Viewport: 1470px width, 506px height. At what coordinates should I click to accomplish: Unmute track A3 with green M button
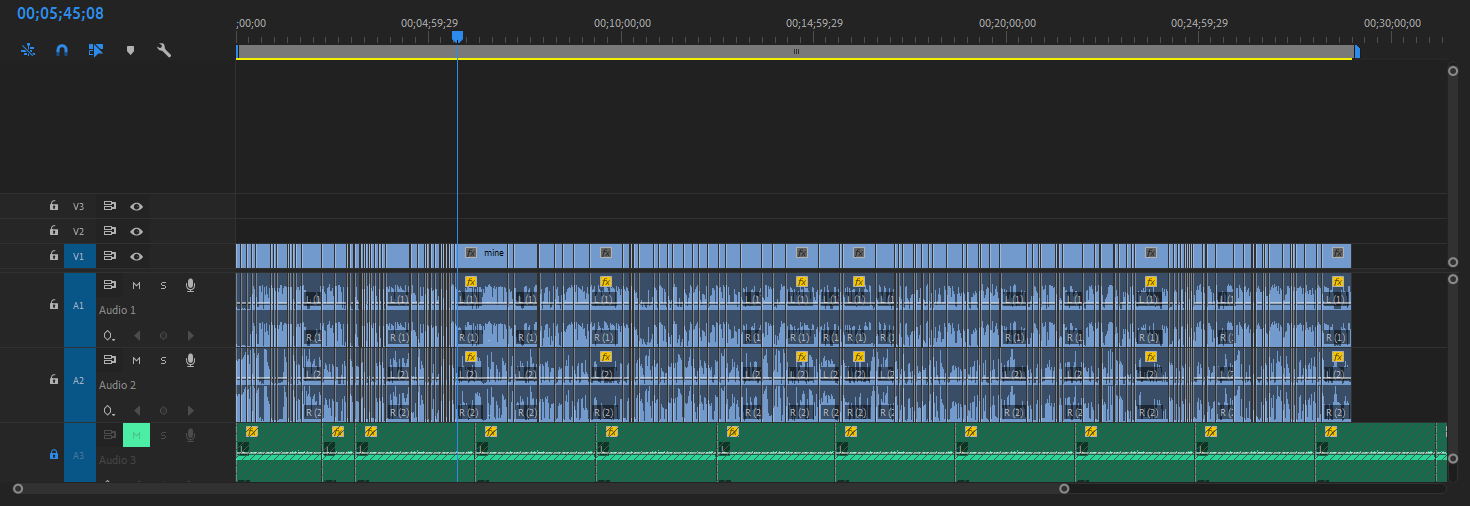coord(136,435)
